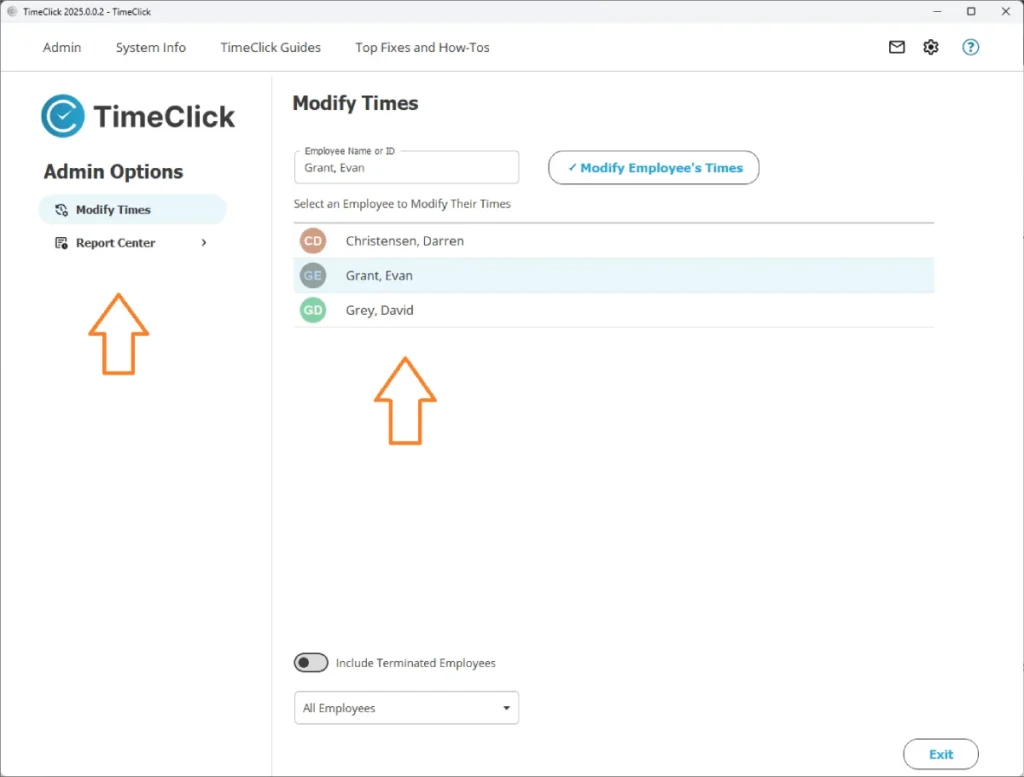Open the Admin menu
The image size is (1024, 777).
(x=61, y=47)
